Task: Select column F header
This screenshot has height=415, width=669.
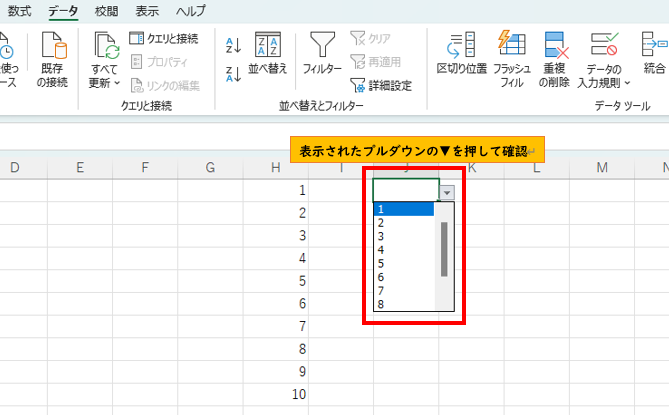Action: [x=145, y=168]
